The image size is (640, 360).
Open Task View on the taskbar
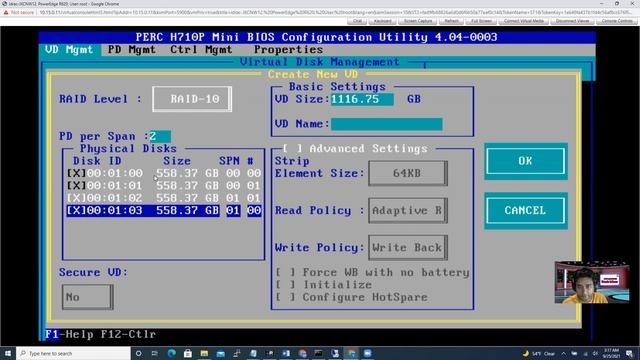pos(155,353)
